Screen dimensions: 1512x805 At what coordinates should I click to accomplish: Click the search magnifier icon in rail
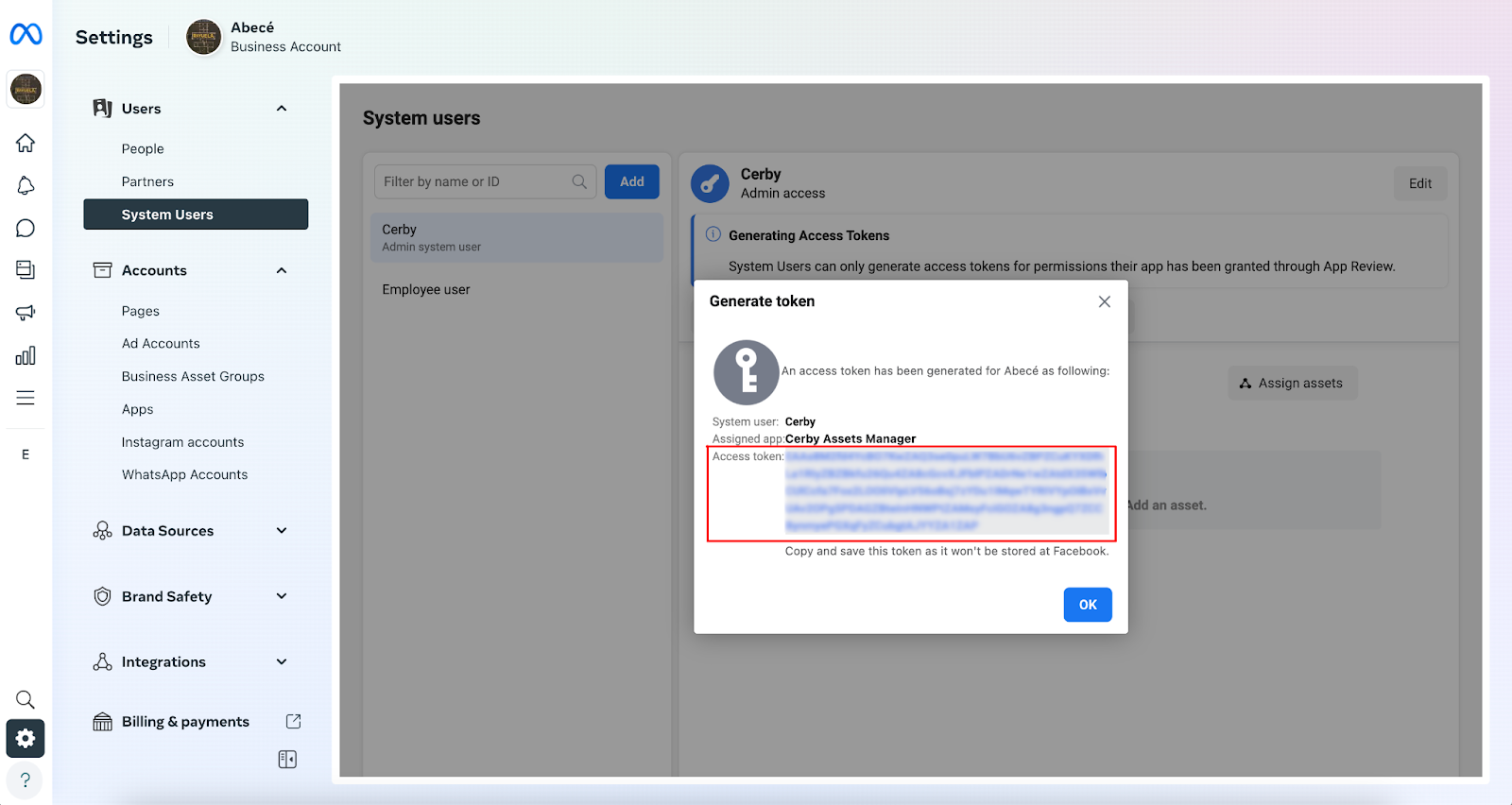(x=26, y=699)
